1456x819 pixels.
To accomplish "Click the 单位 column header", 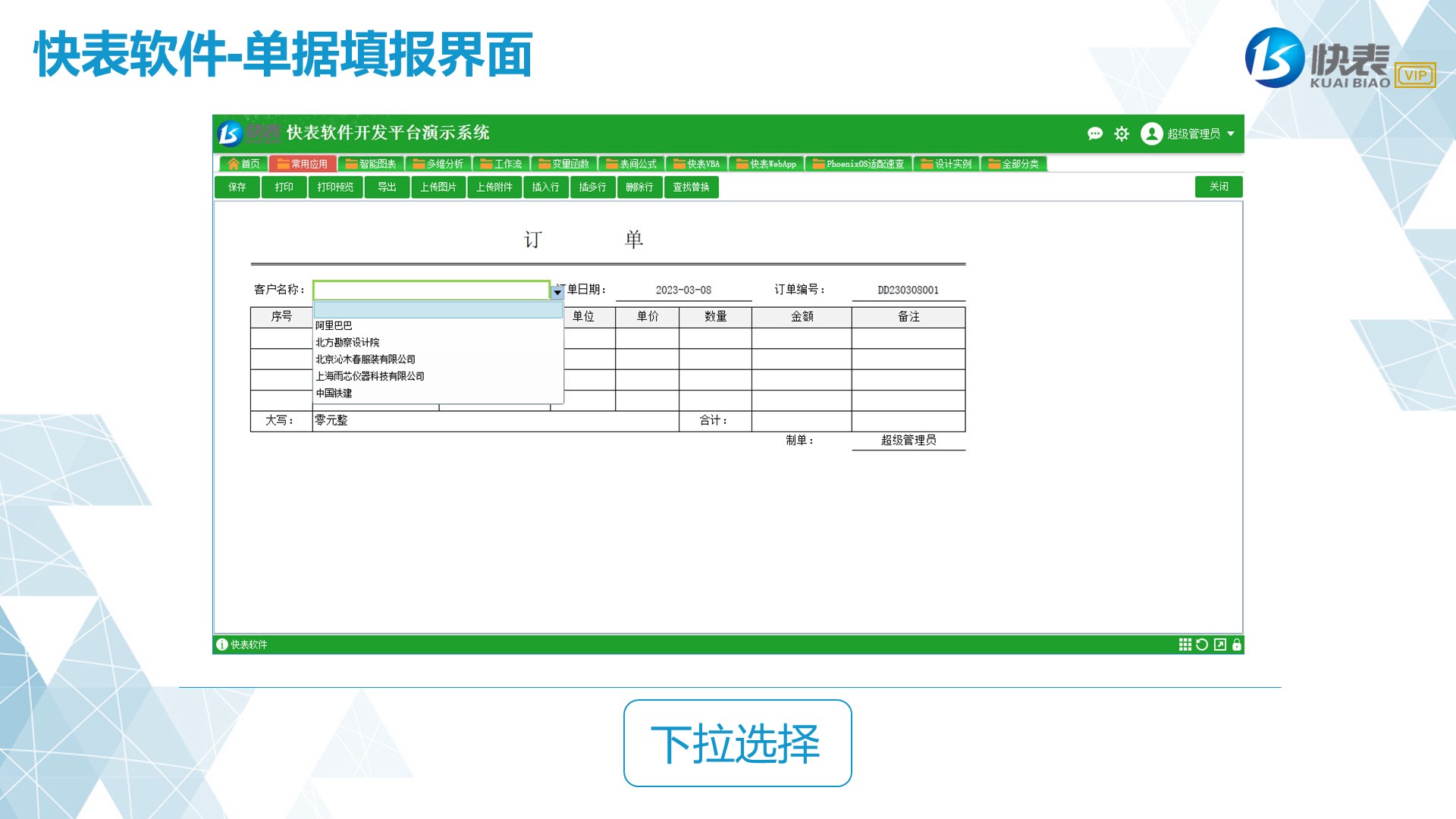I will pos(583,317).
